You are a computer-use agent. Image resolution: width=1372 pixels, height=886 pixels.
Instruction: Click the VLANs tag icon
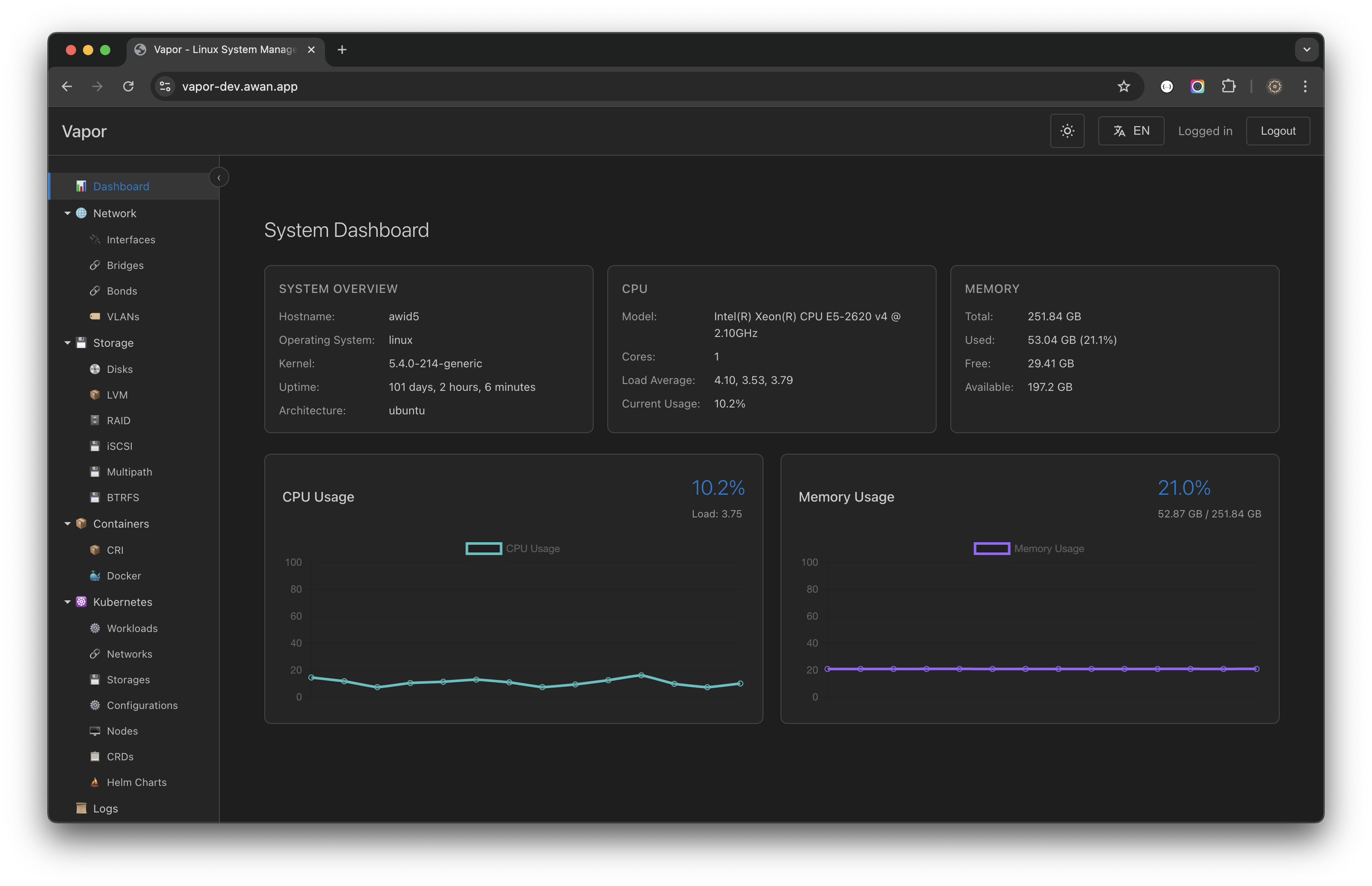[95, 316]
